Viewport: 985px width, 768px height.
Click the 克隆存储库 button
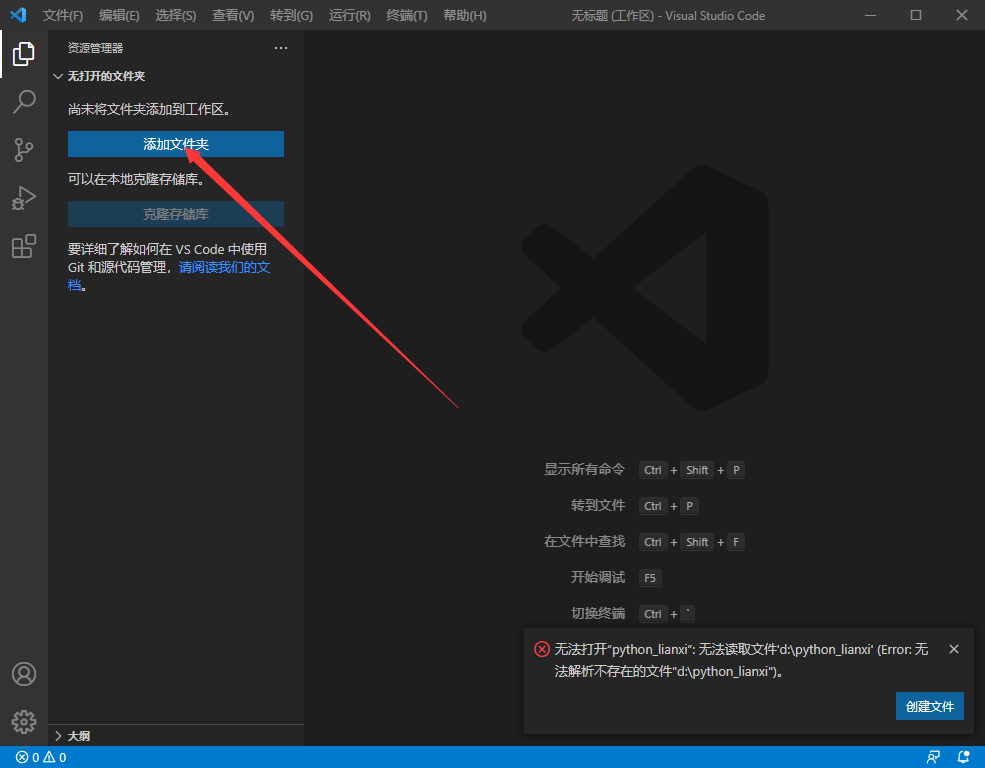click(x=176, y=214)
